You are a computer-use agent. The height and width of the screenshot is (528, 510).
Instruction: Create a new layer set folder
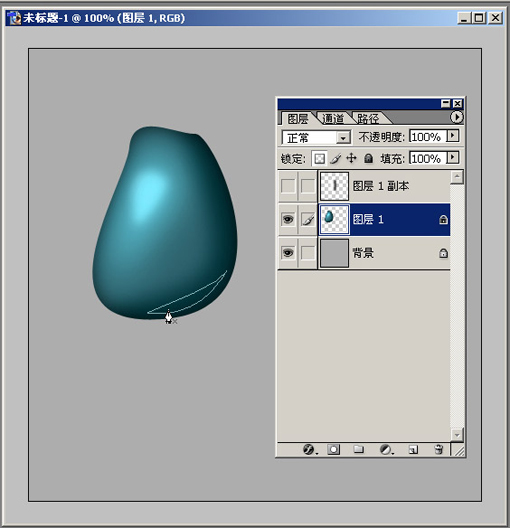[x=359, y=449]
